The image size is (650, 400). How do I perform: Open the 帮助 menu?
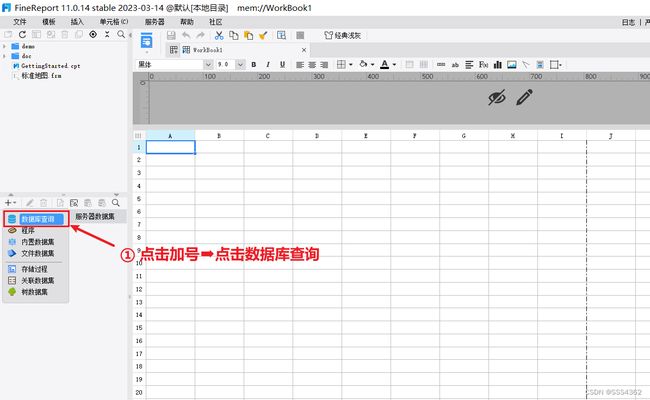[x=187, y=22]
